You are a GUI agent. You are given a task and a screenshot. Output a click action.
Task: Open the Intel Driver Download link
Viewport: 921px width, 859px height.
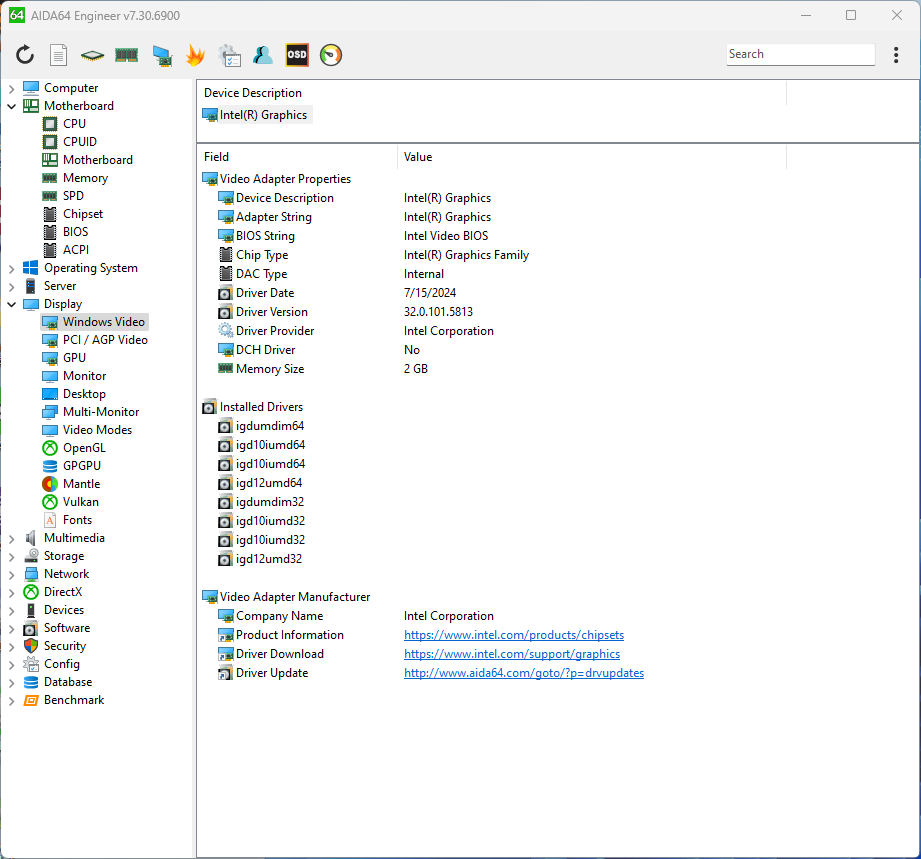click(x=511, y=654)
